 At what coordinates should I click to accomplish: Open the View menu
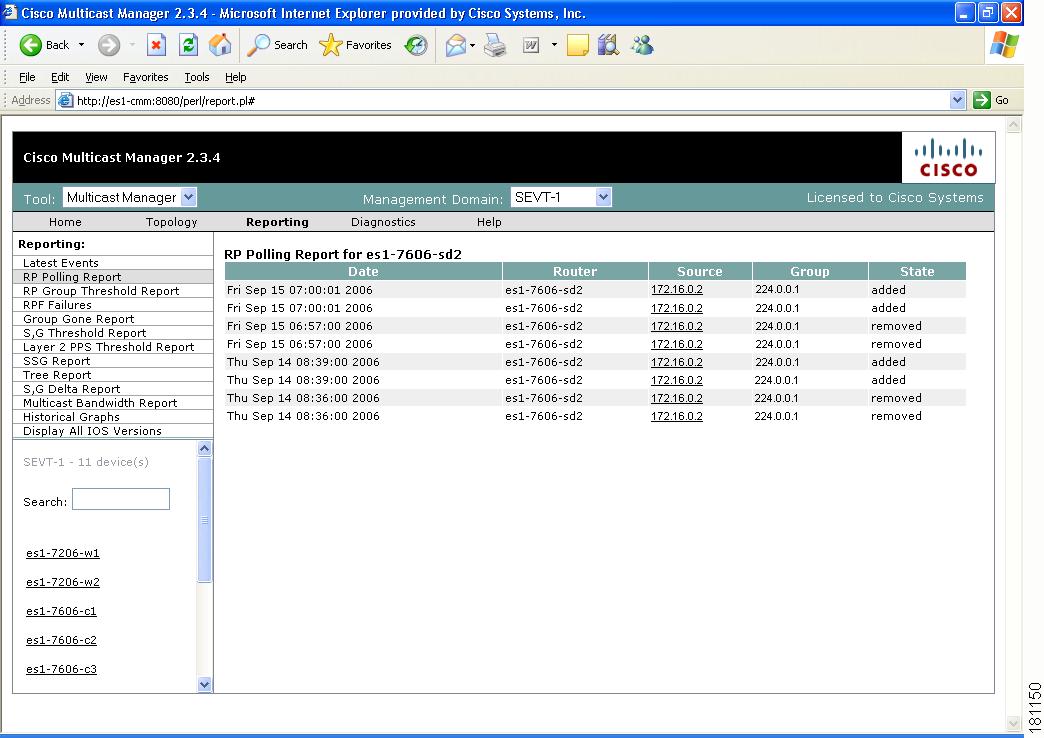tap(96, 77)
